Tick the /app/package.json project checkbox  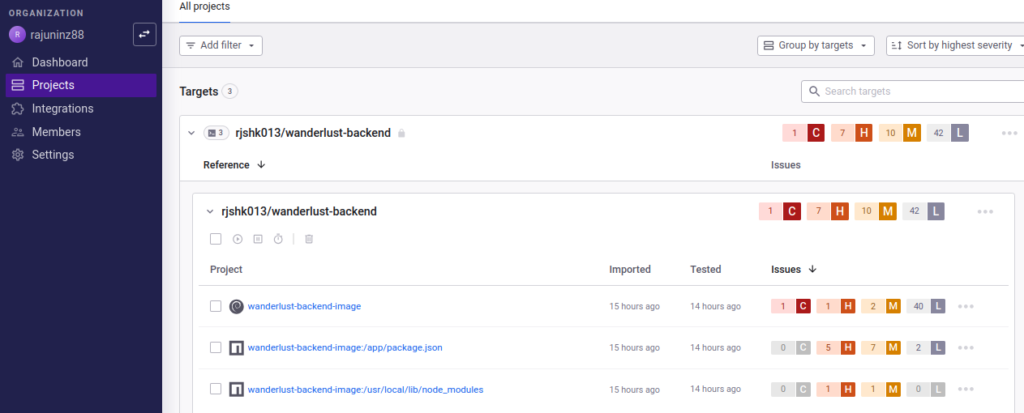pos(216,348)
